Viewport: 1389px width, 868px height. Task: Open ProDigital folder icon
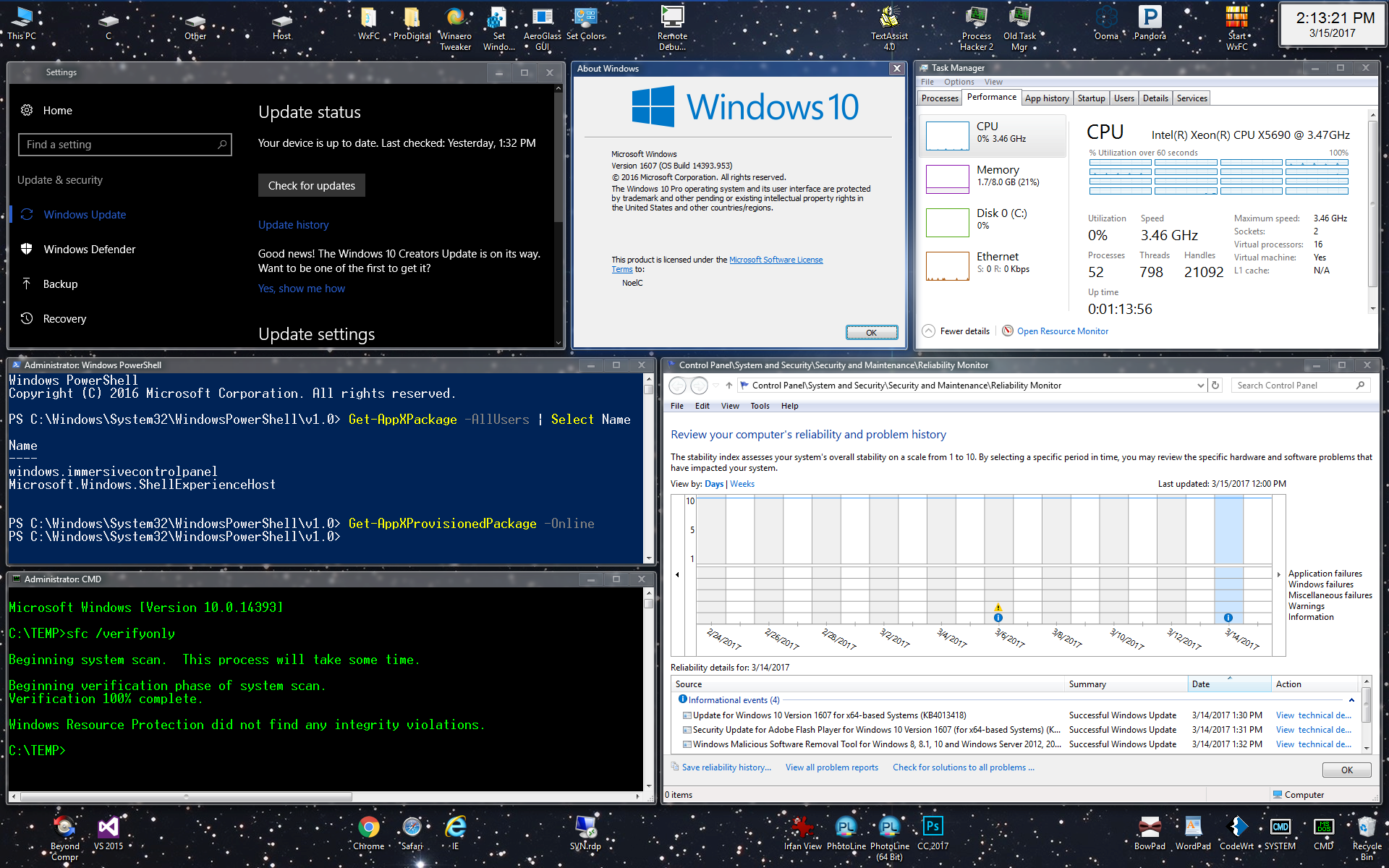tap(412, 23)
